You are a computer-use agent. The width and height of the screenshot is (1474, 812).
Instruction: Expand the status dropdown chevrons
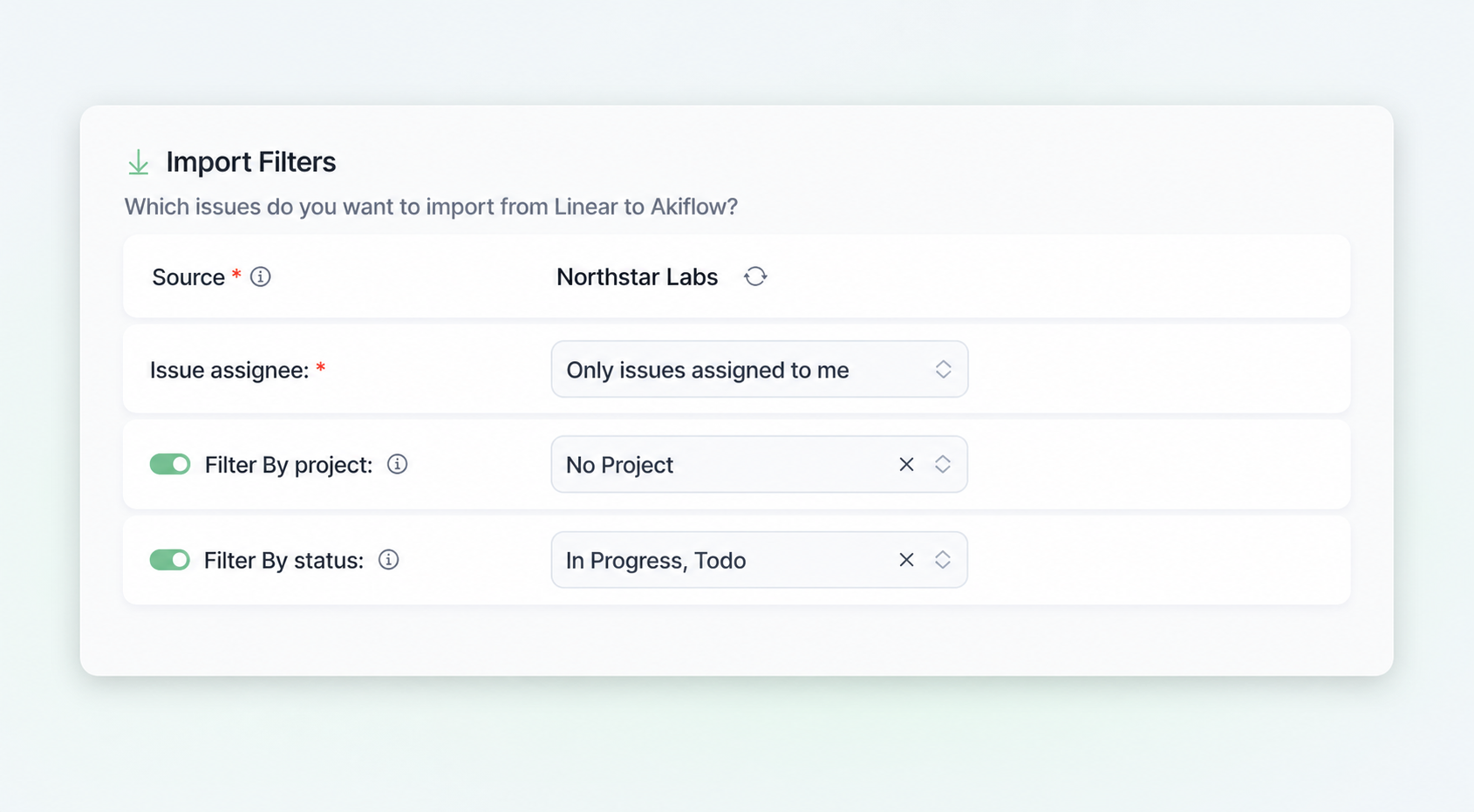pos(943,560)
